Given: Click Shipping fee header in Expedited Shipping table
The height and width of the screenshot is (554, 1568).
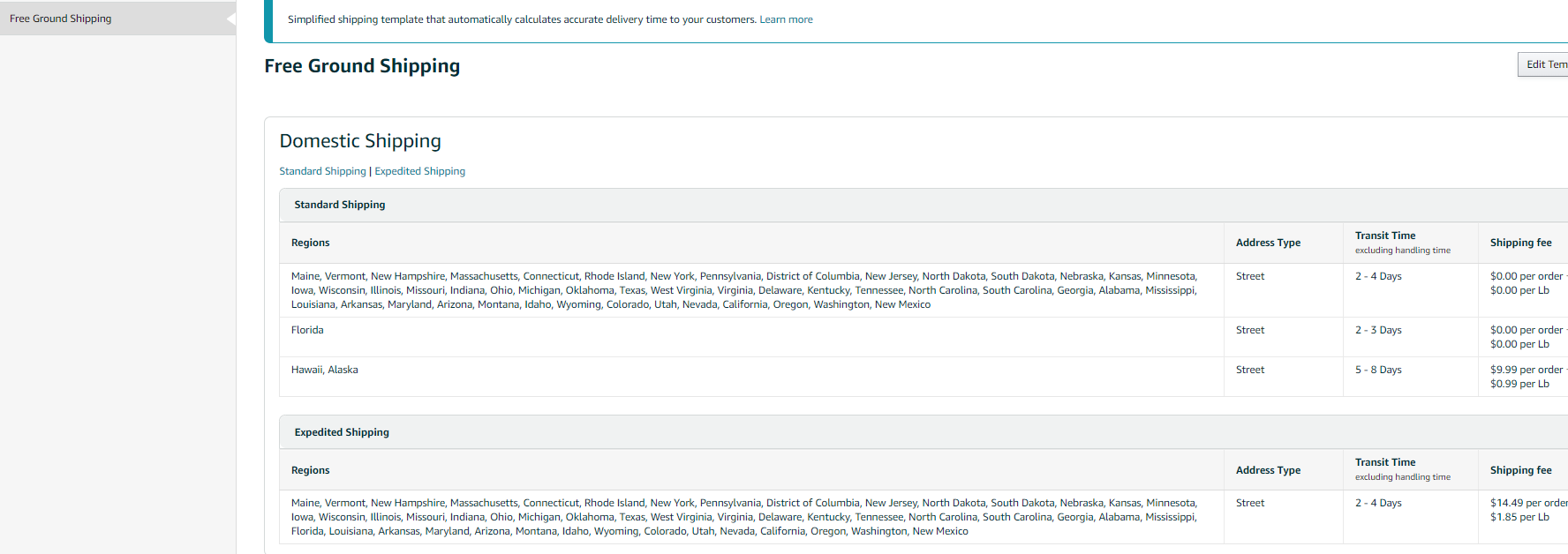Looking at the screenshot, I should point(1520,470).
